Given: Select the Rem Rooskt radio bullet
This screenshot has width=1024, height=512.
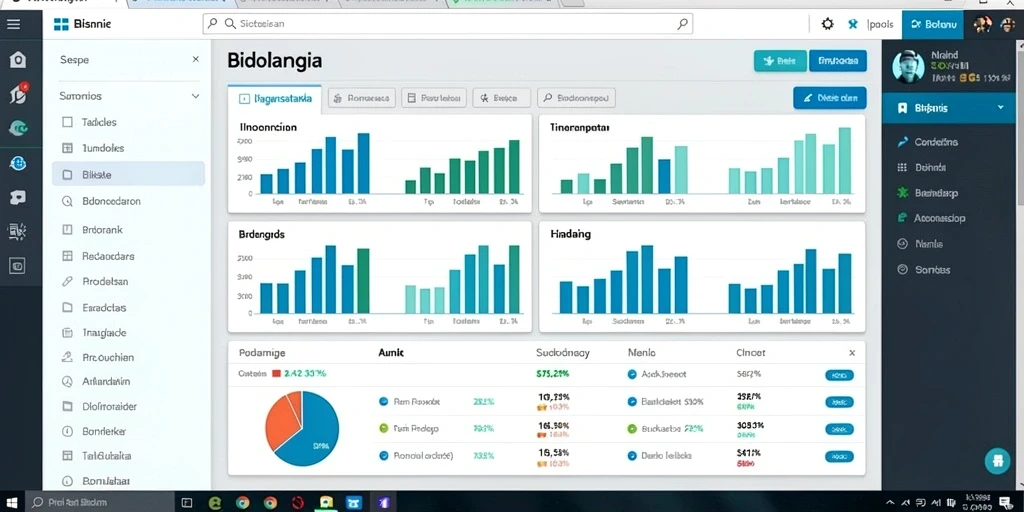Looking at the screenshot, I should click(x=384, y=402).
